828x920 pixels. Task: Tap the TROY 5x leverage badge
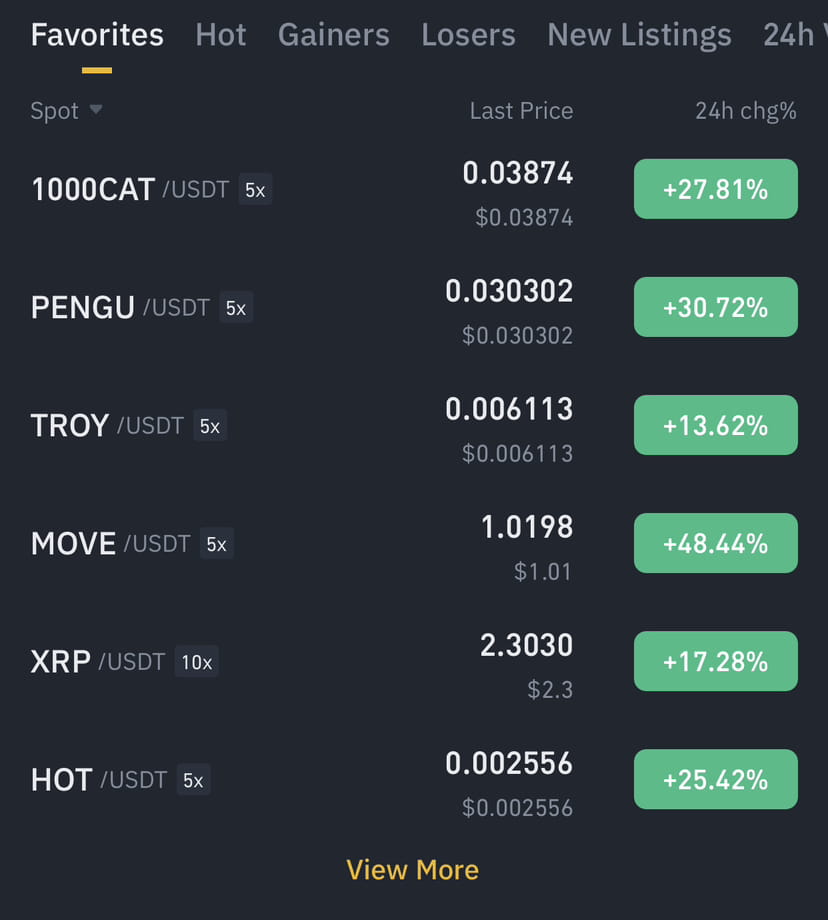pos(210,425)
